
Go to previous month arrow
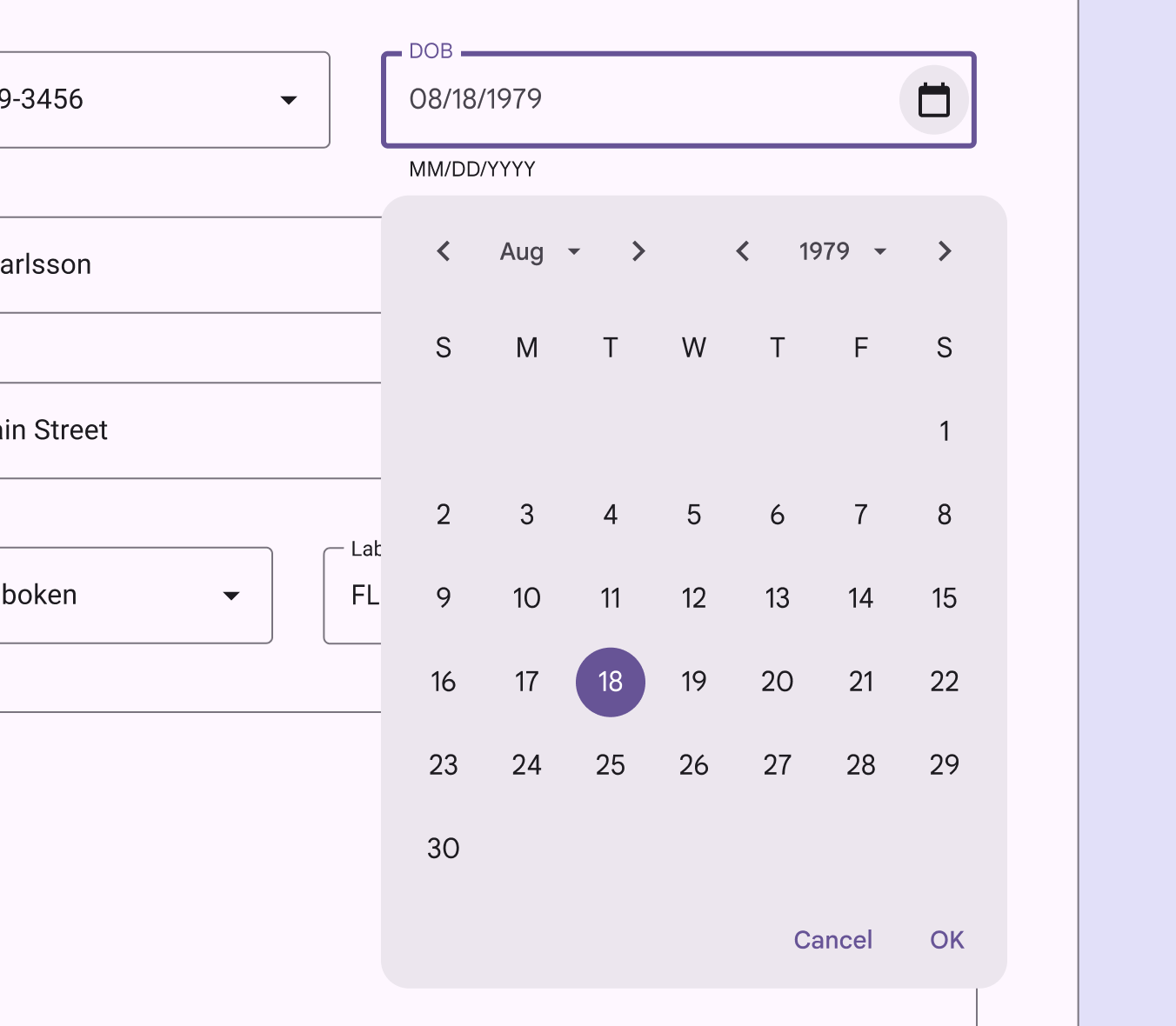pos(444,251)
